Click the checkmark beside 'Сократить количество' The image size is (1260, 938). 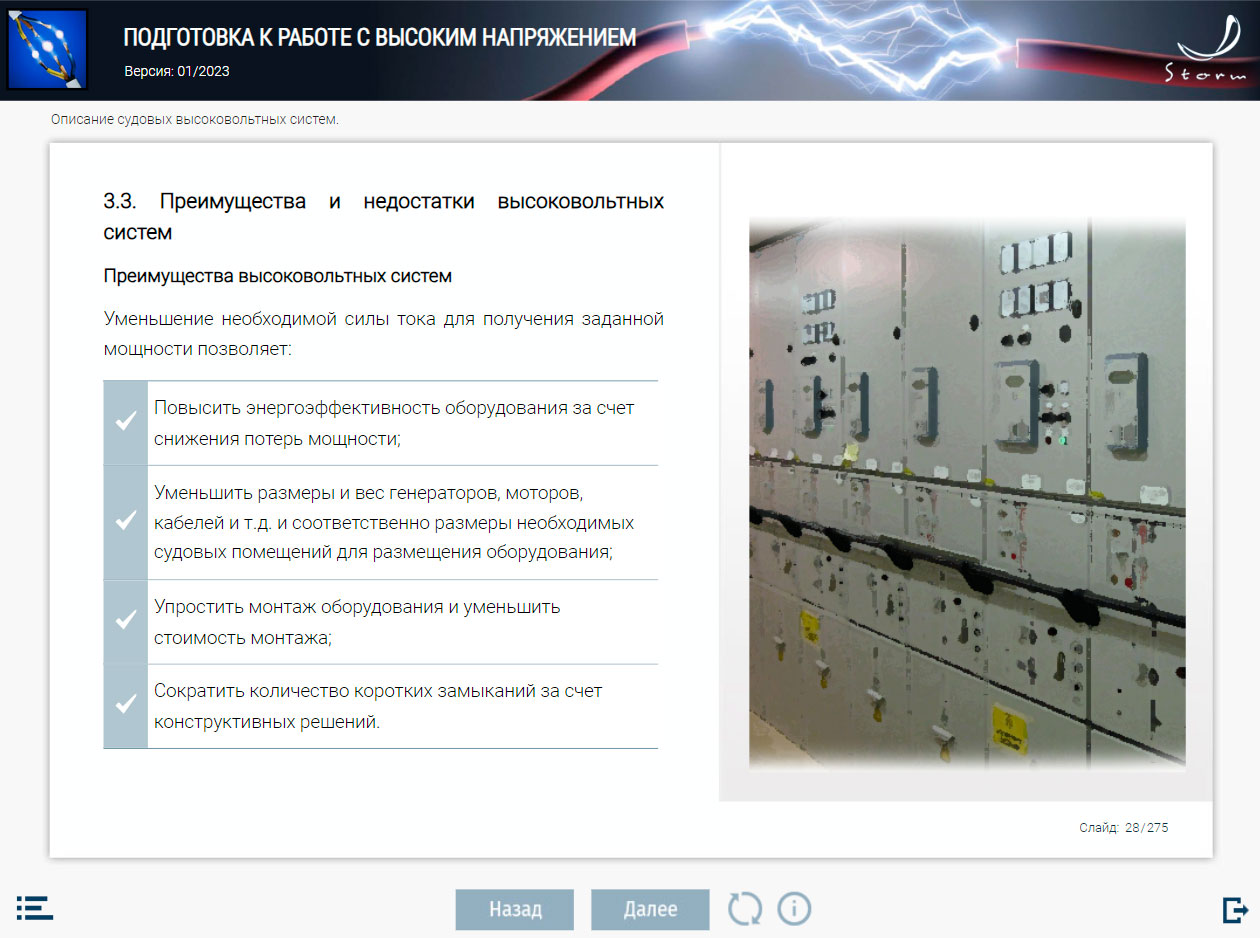point(125,705)
